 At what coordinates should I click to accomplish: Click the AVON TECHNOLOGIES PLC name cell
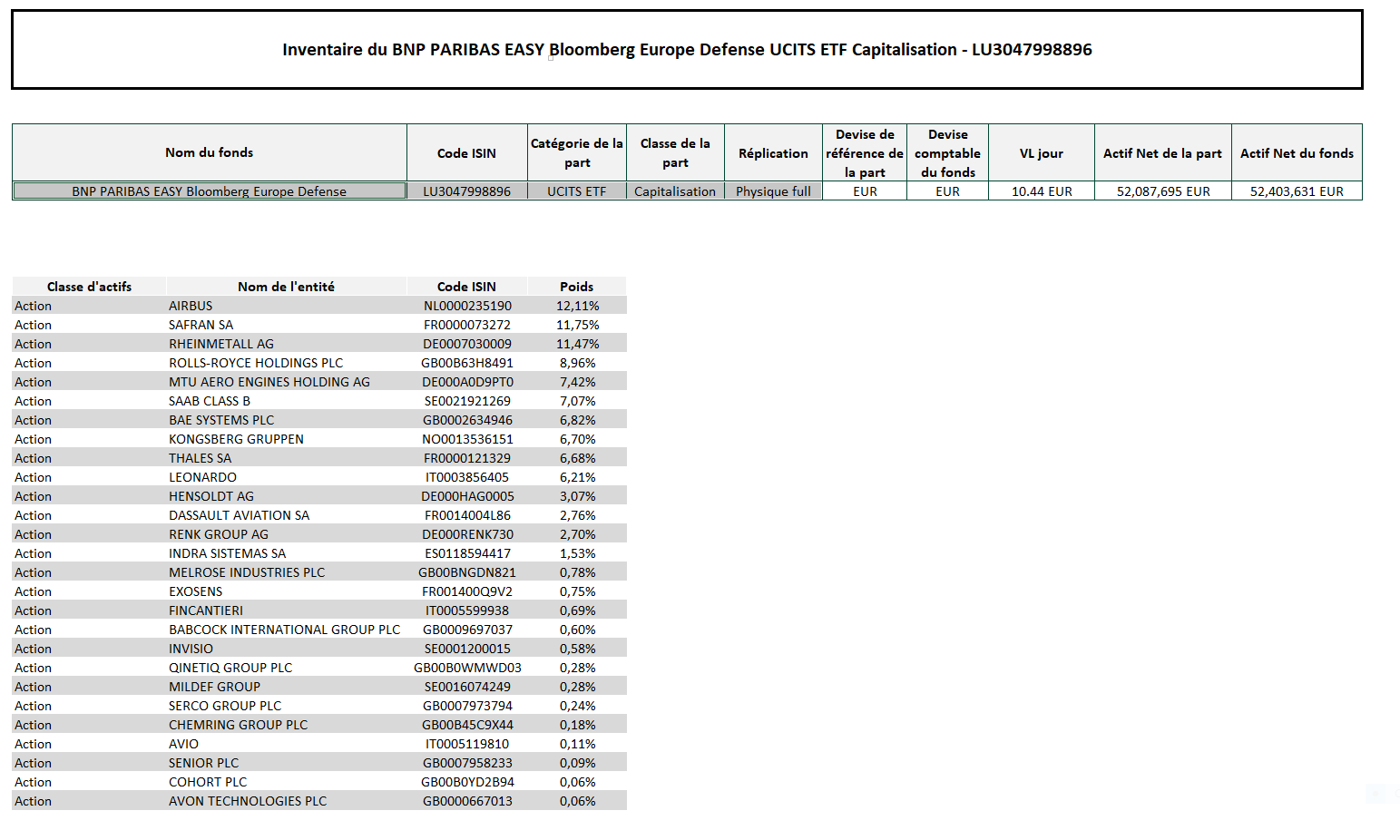(x=248, y=801)
